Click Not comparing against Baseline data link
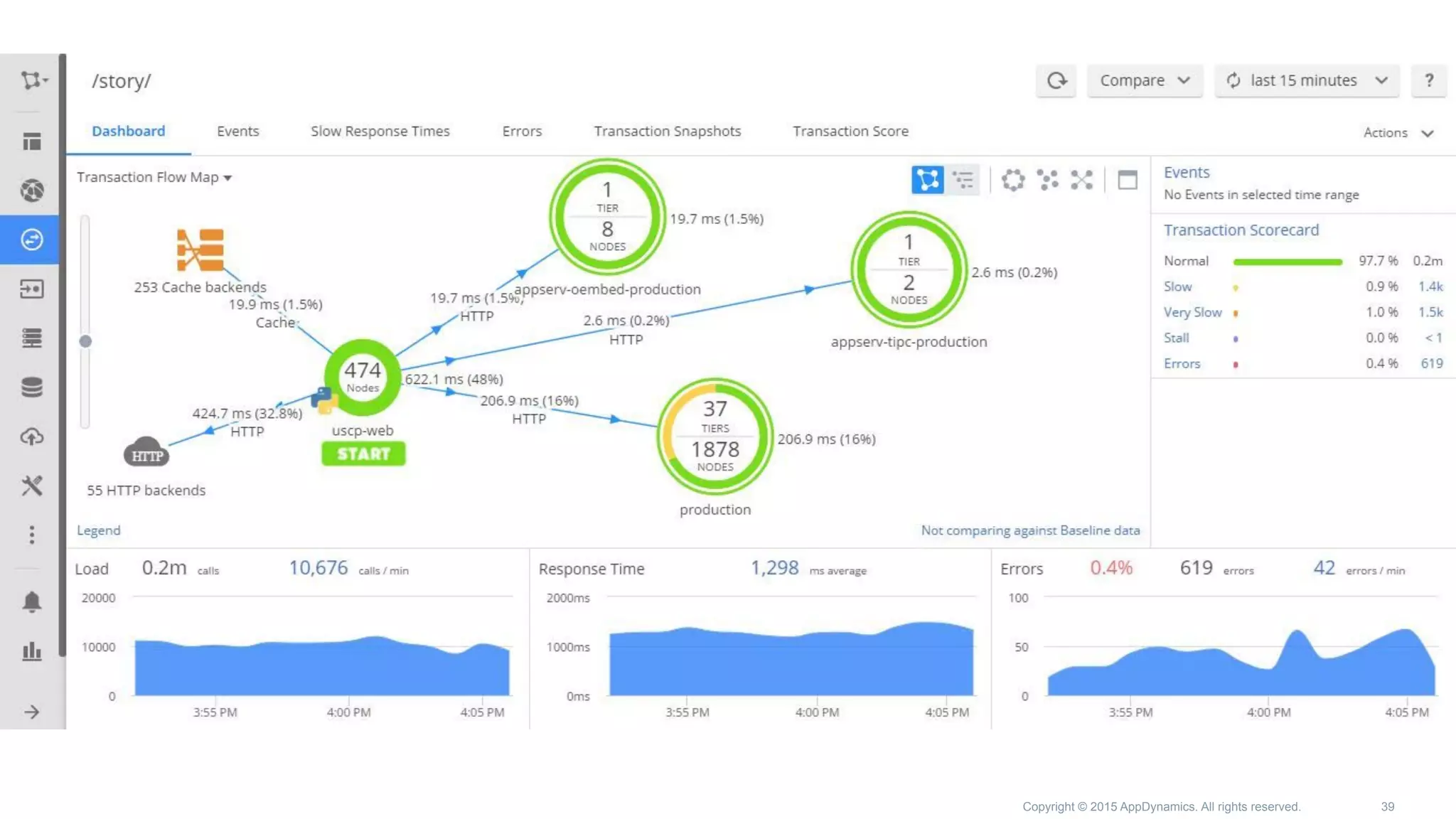 1030,530
